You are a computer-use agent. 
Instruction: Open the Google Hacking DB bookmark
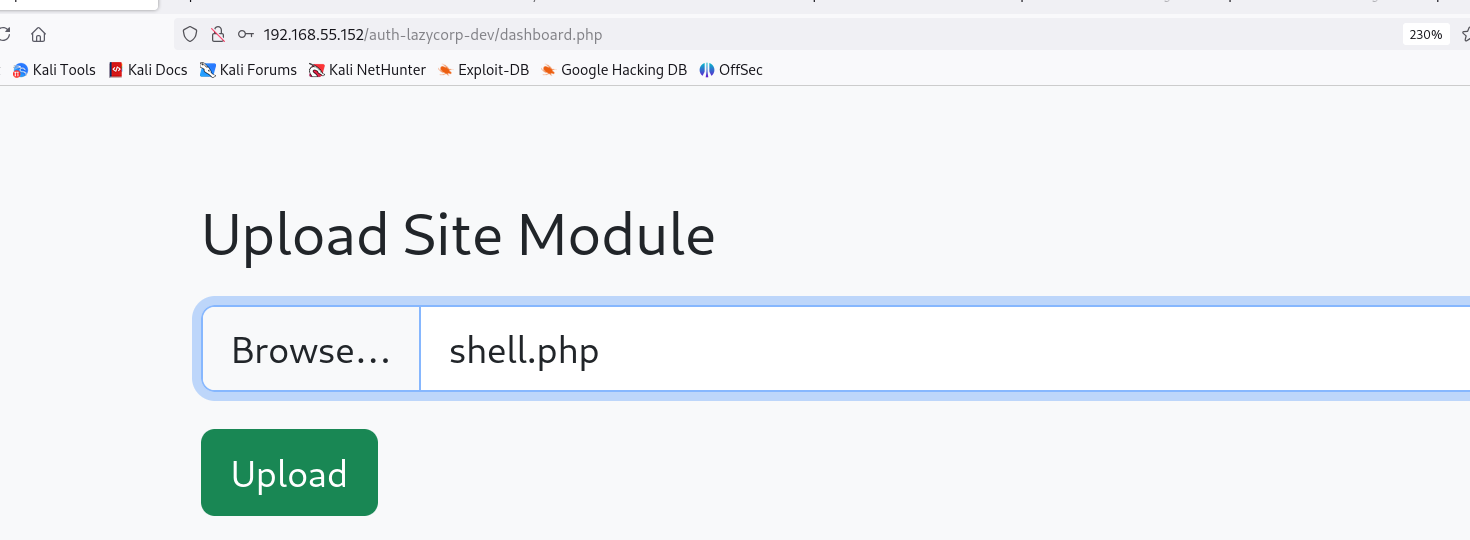[x=614, y=70]
